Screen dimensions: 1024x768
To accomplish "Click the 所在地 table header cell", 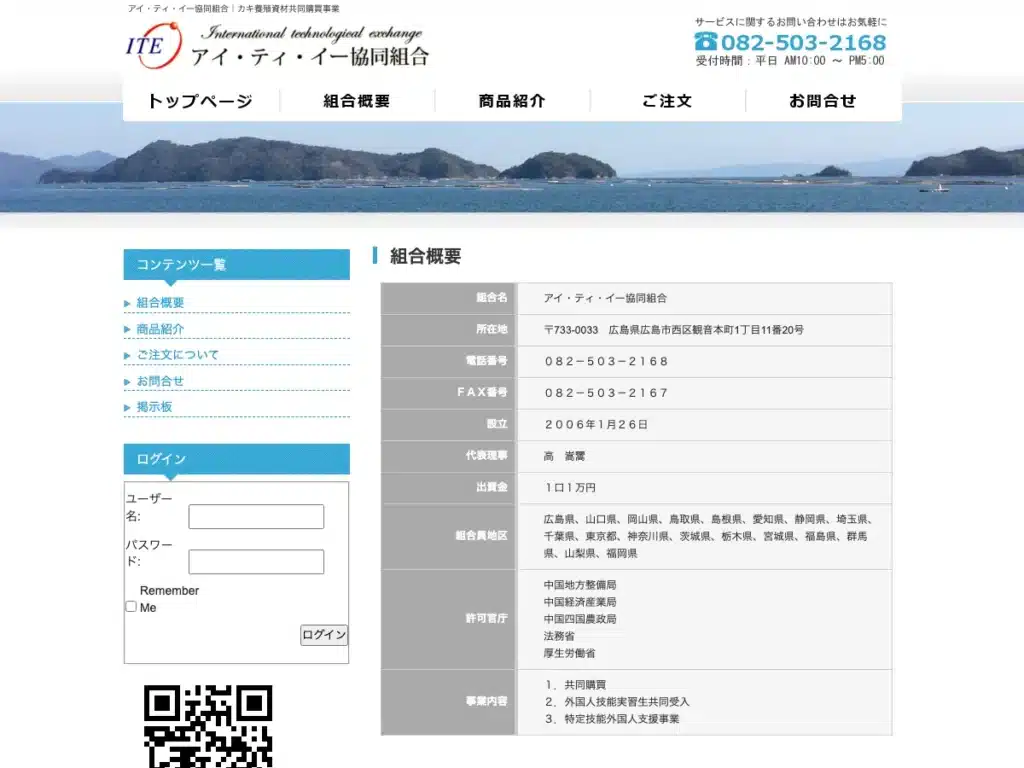I will click(449, 330).
